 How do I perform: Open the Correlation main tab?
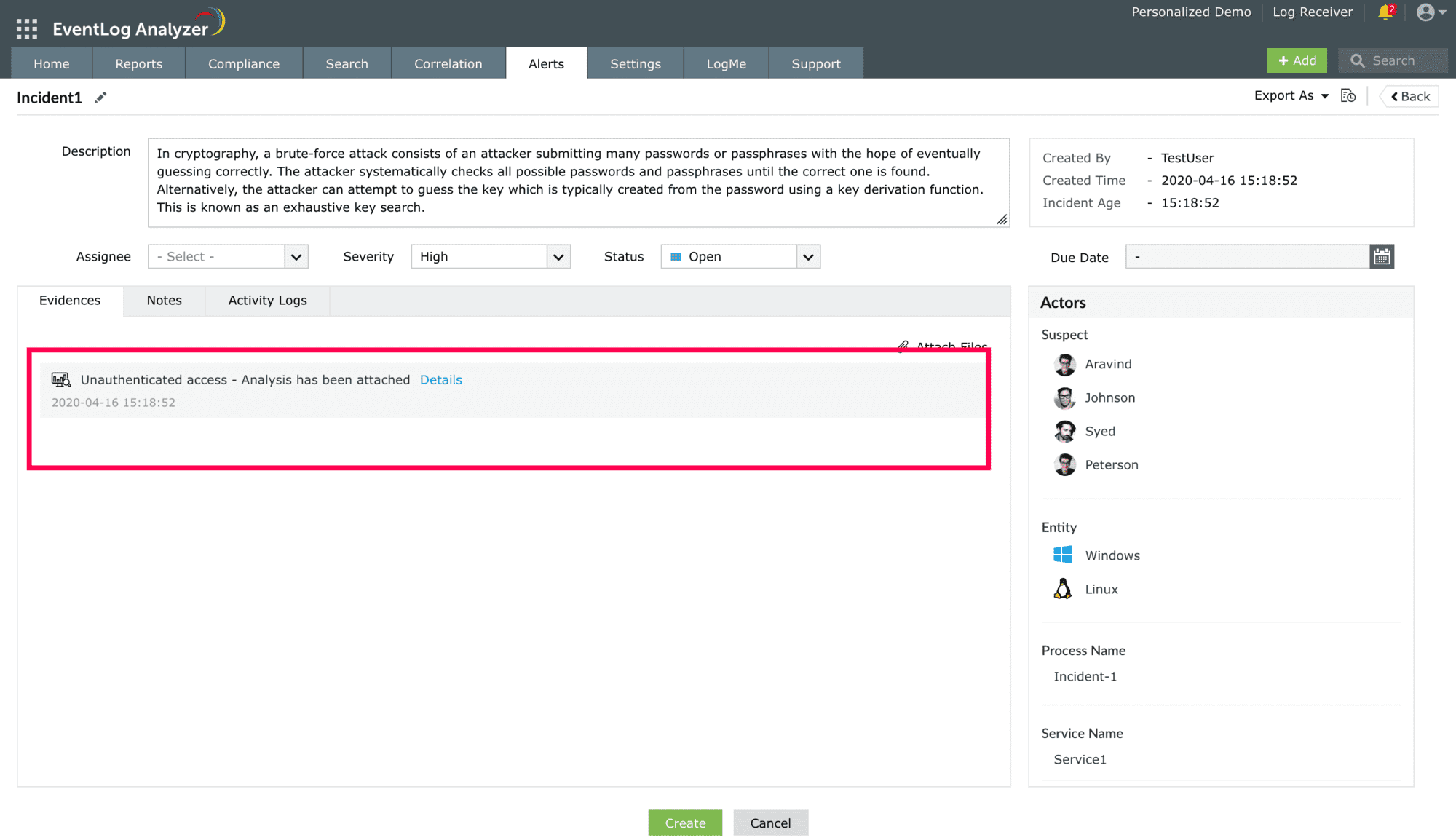tap(448, 64)
